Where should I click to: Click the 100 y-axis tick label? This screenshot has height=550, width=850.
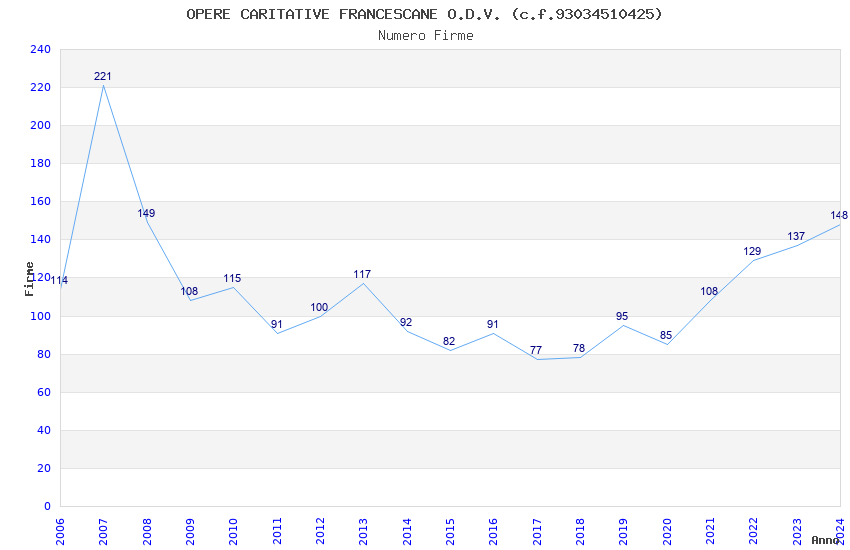(40, 316)
